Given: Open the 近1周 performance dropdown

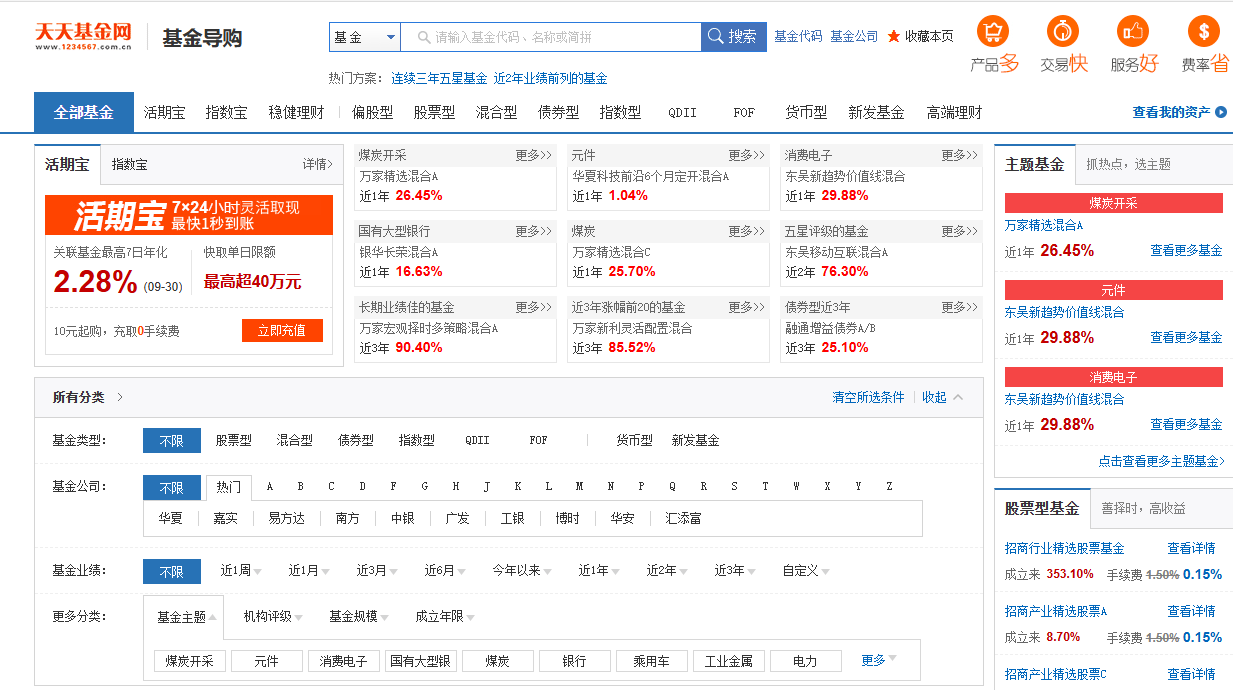Looking at the screenshot, I should click(x=241, y=571).
